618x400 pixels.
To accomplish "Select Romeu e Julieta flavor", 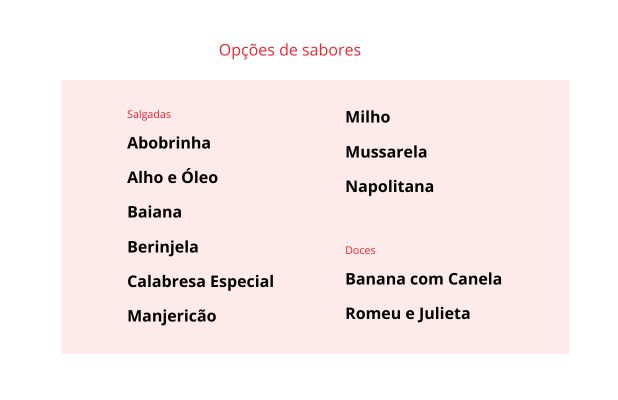I will [408, 314].
